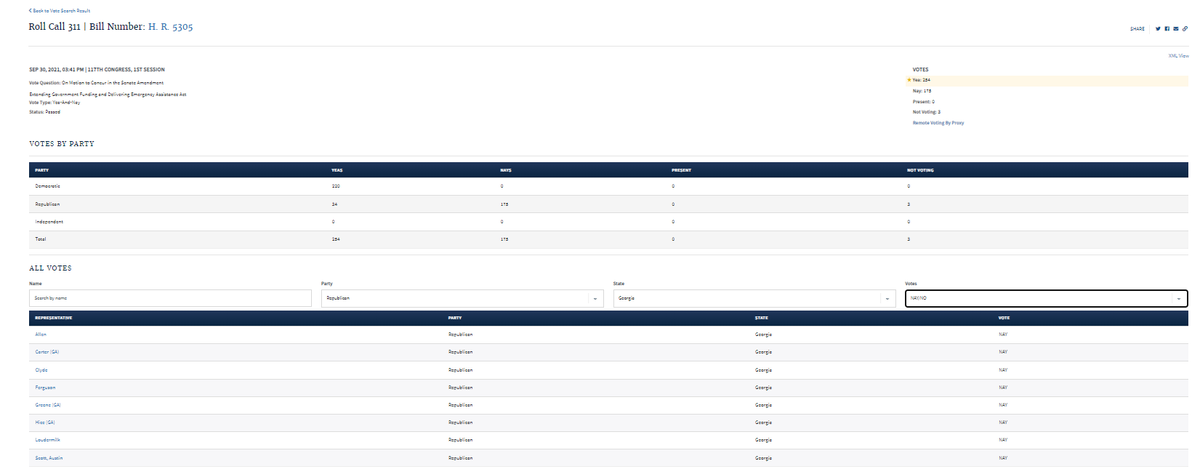
Task: Open bill H. R. 5305 link
Action: point(170,26)
